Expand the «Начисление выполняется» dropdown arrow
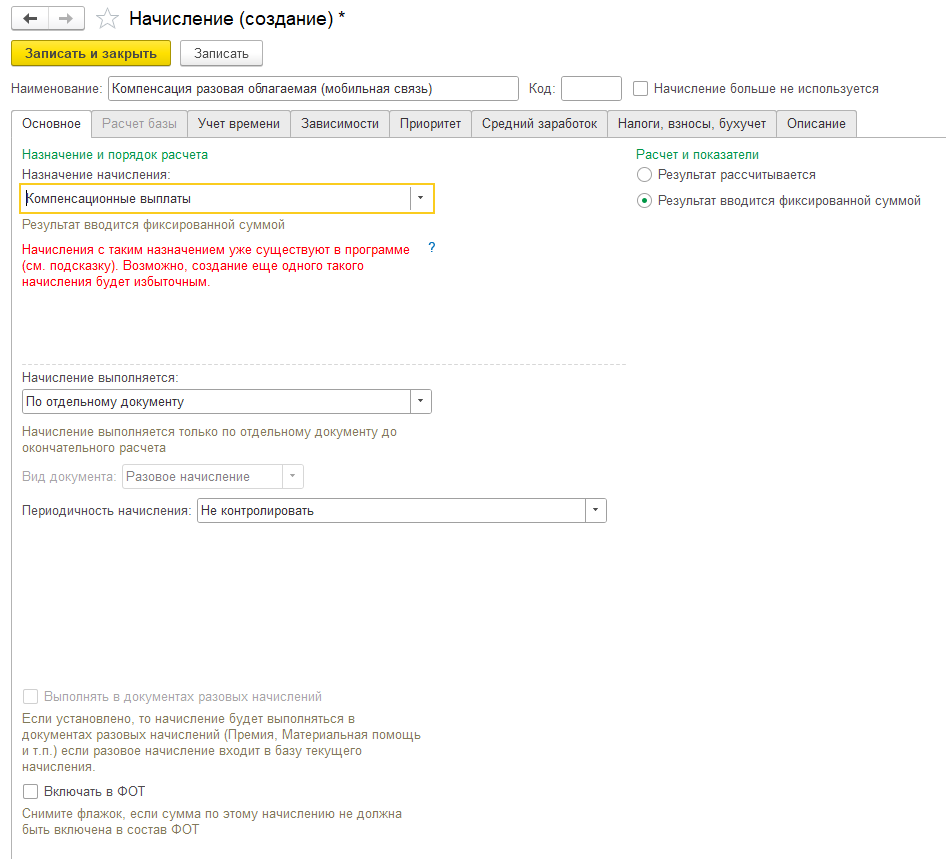The height and width of the screenshot is (859, 946). (421, 402)
